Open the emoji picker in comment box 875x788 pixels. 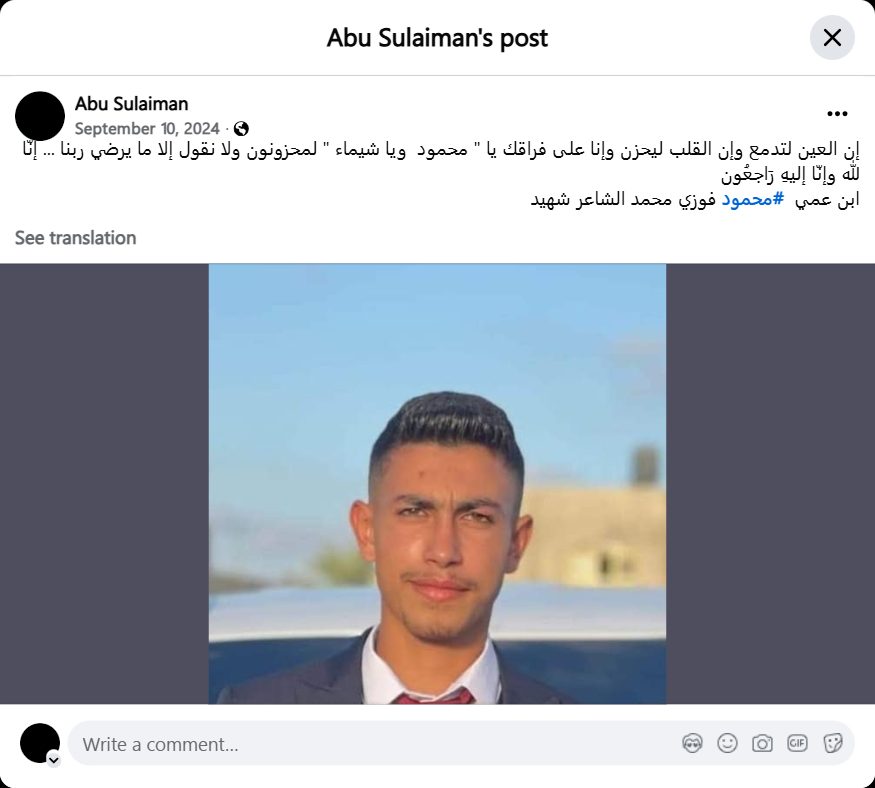(x=727, y=743)
